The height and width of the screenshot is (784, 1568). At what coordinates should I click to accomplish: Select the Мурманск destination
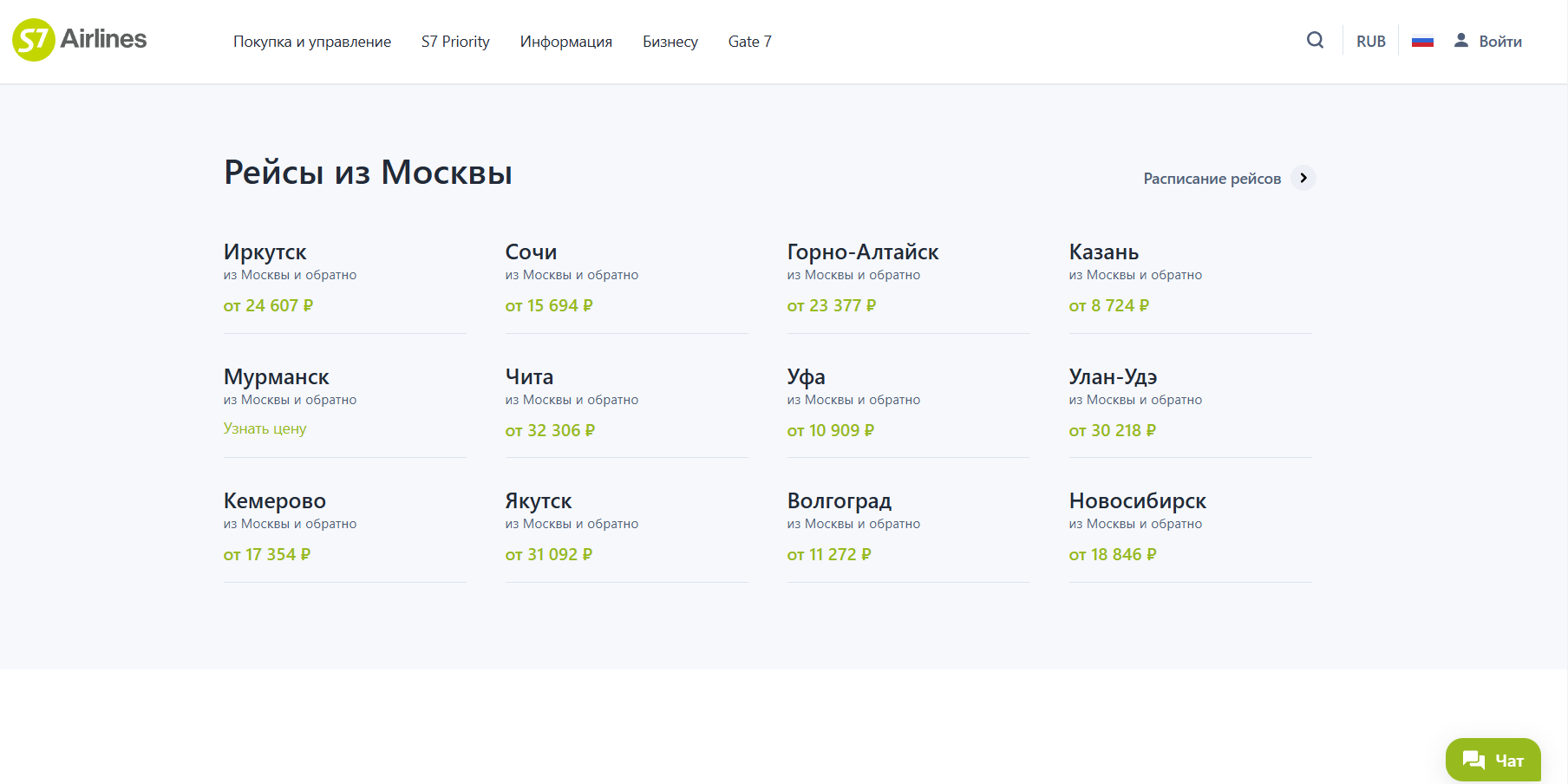[276, 377]
